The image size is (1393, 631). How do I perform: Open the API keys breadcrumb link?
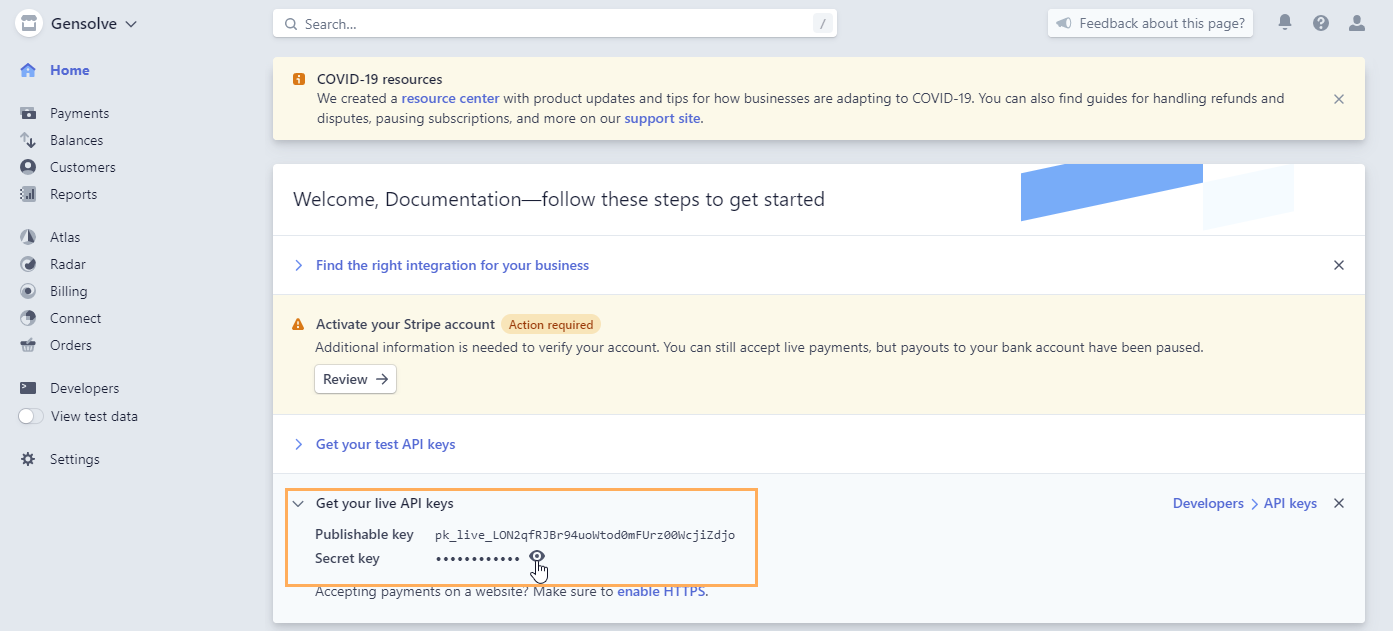1290,503
